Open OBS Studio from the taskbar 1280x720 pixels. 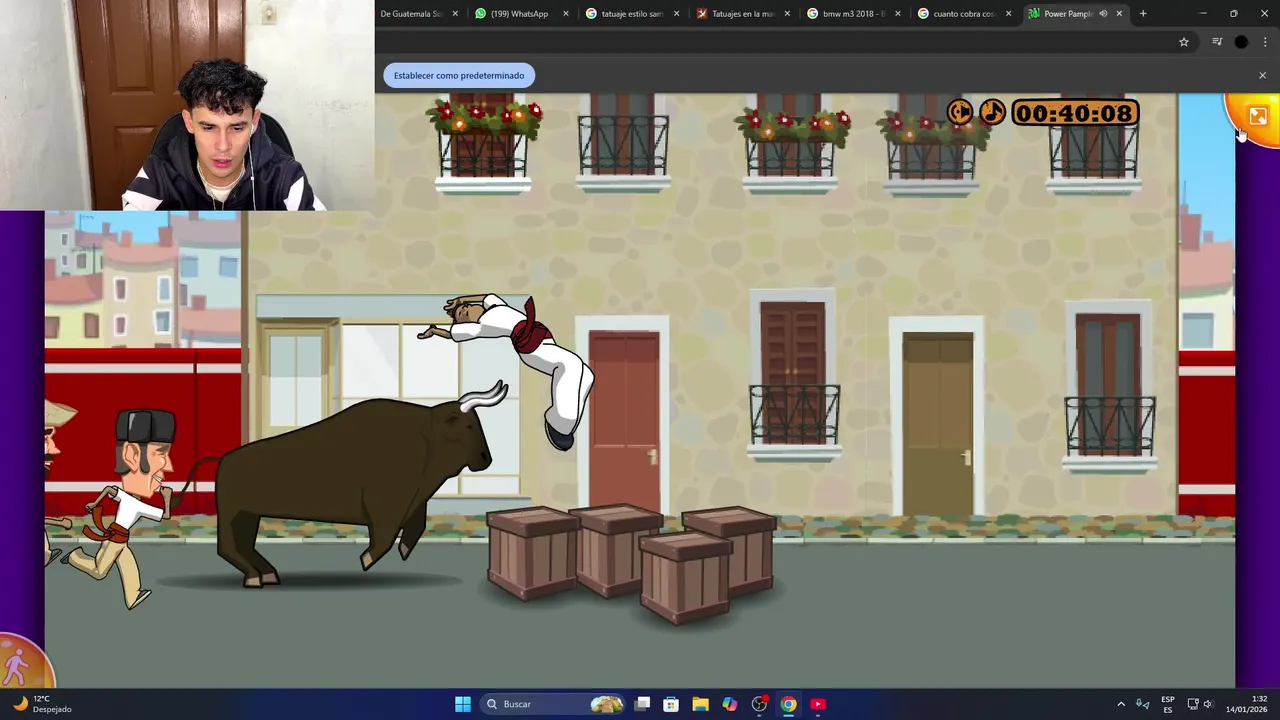pos(759,704)
